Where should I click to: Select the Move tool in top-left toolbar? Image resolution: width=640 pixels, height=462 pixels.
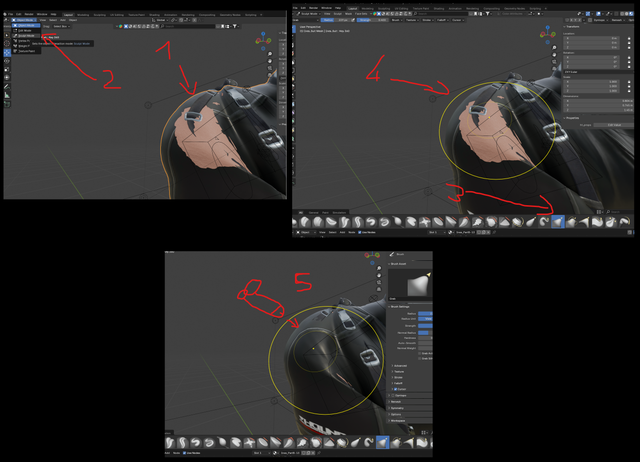tap(7, 53)
